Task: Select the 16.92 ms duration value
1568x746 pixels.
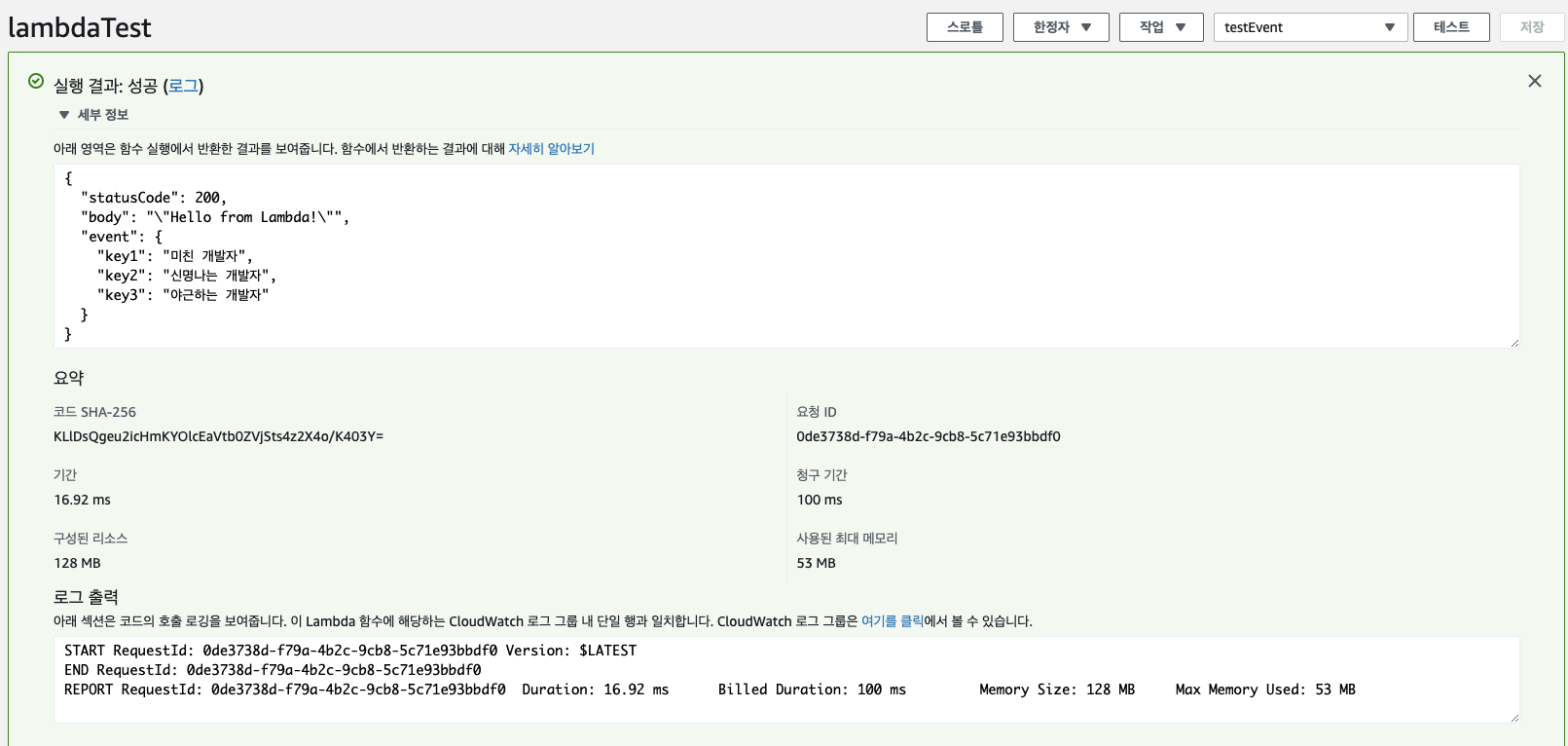Action: pos(83,500)
